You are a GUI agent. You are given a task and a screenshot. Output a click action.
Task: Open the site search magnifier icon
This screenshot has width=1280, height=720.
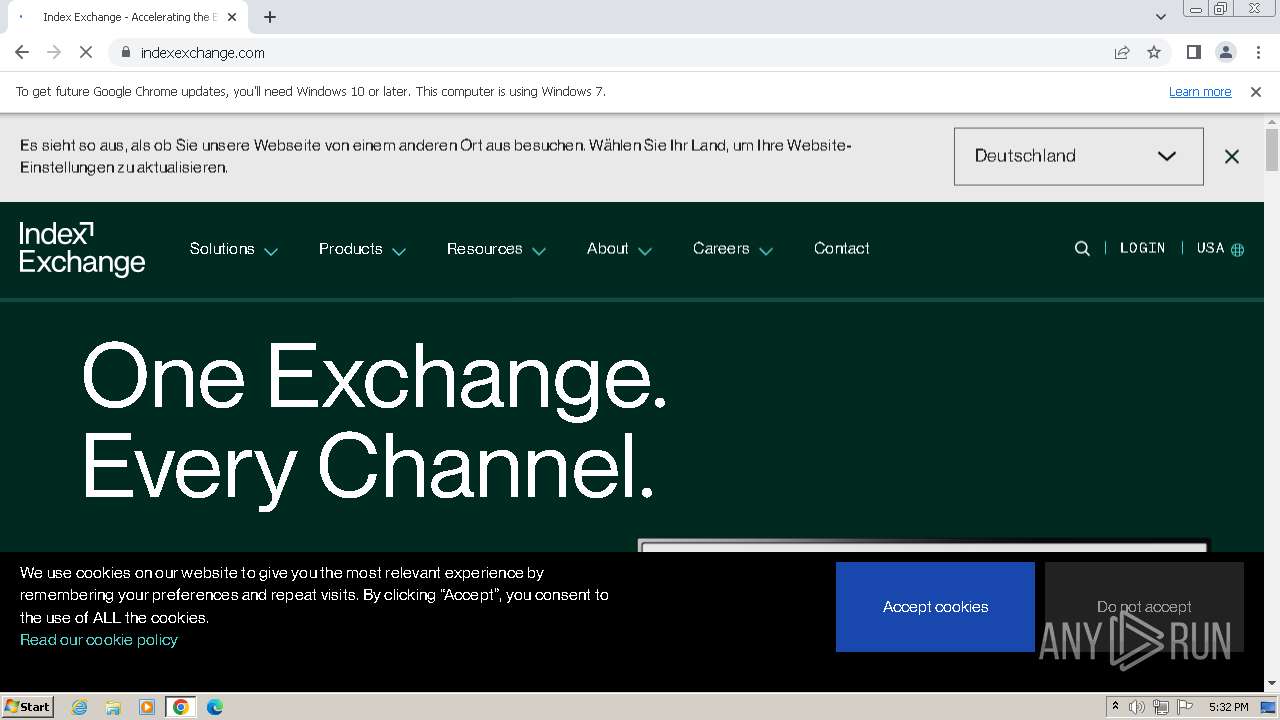pyautogui.click(x=1082, y=249)
